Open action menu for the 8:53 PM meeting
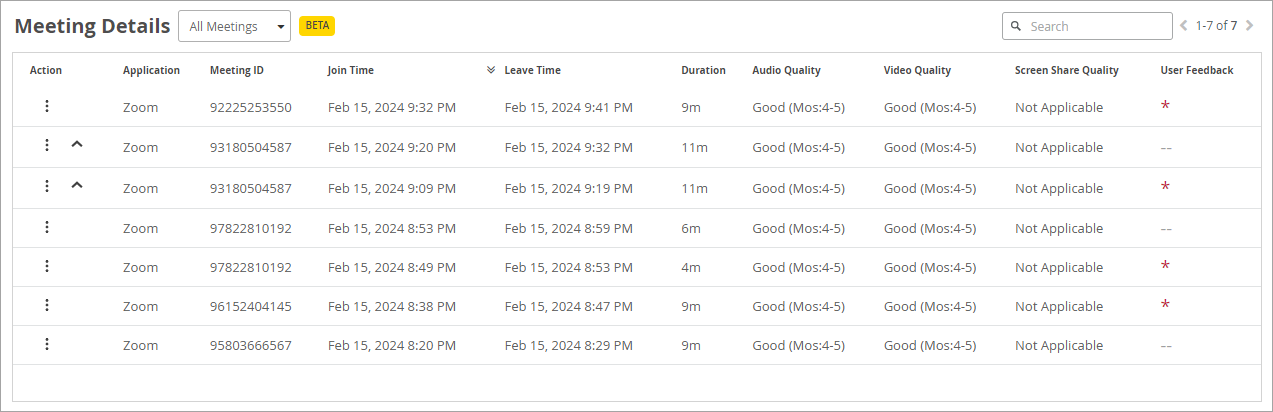The width and height of the screenshot is (1273, 412). [47, 227]
